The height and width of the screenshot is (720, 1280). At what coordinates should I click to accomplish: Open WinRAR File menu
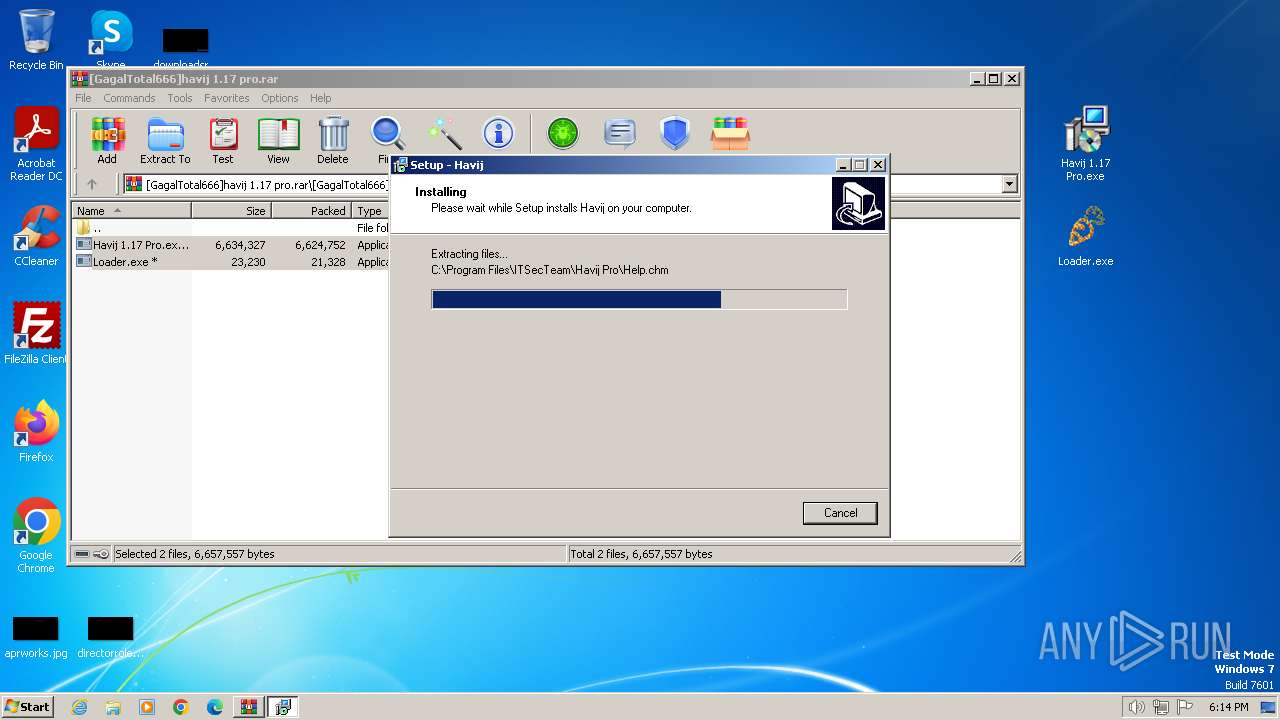coord(83,98)
